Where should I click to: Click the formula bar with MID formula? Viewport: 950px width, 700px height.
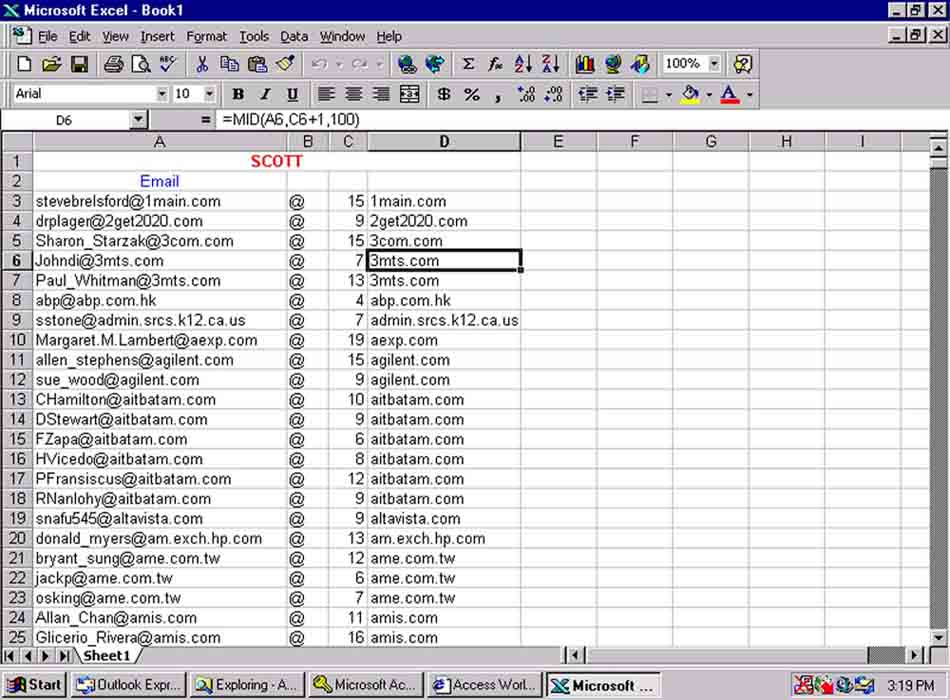coord(582,119)
